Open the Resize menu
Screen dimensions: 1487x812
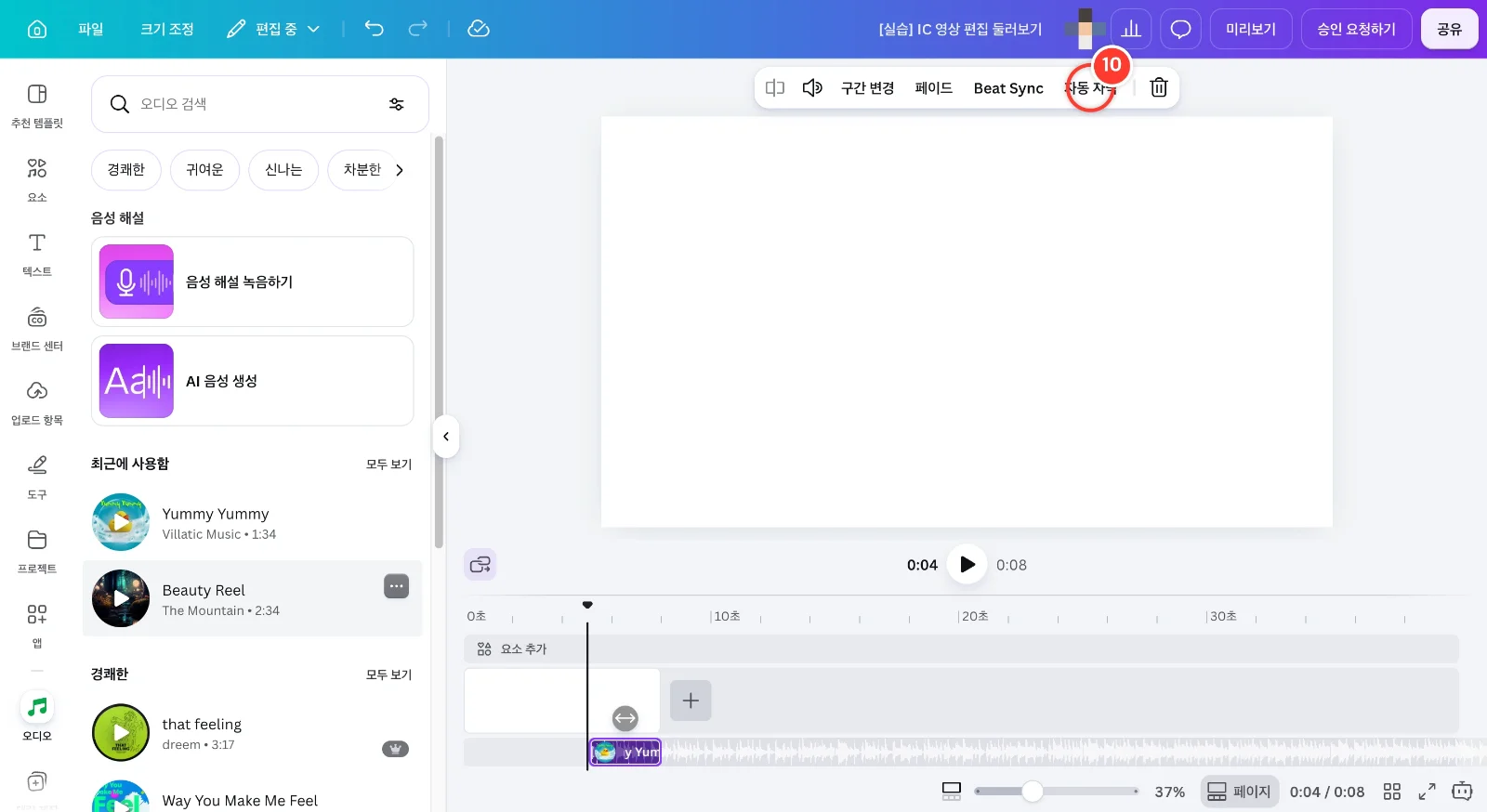coord(167,29)
